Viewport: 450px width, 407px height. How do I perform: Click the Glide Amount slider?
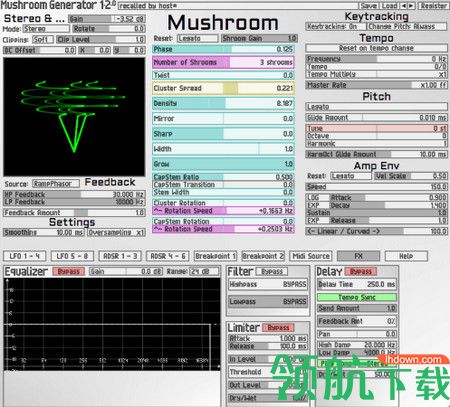coord(376,117)
